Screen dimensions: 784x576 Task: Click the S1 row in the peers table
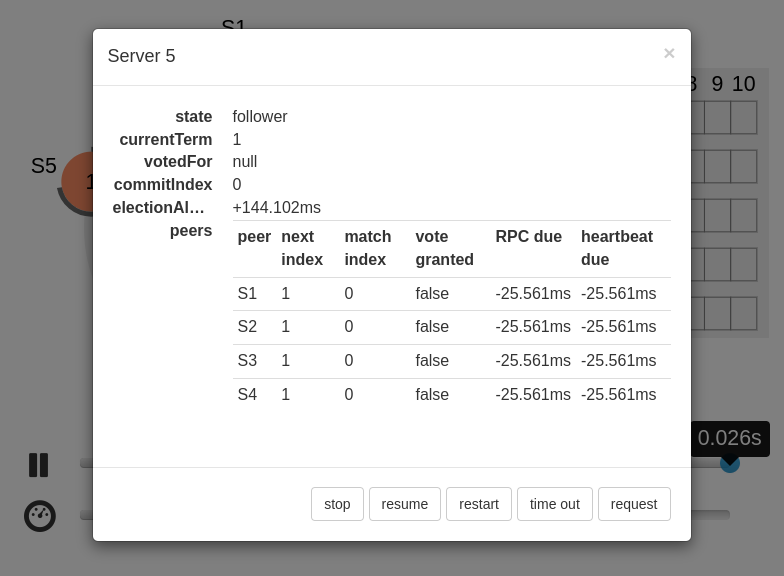[x=451, y=294]
